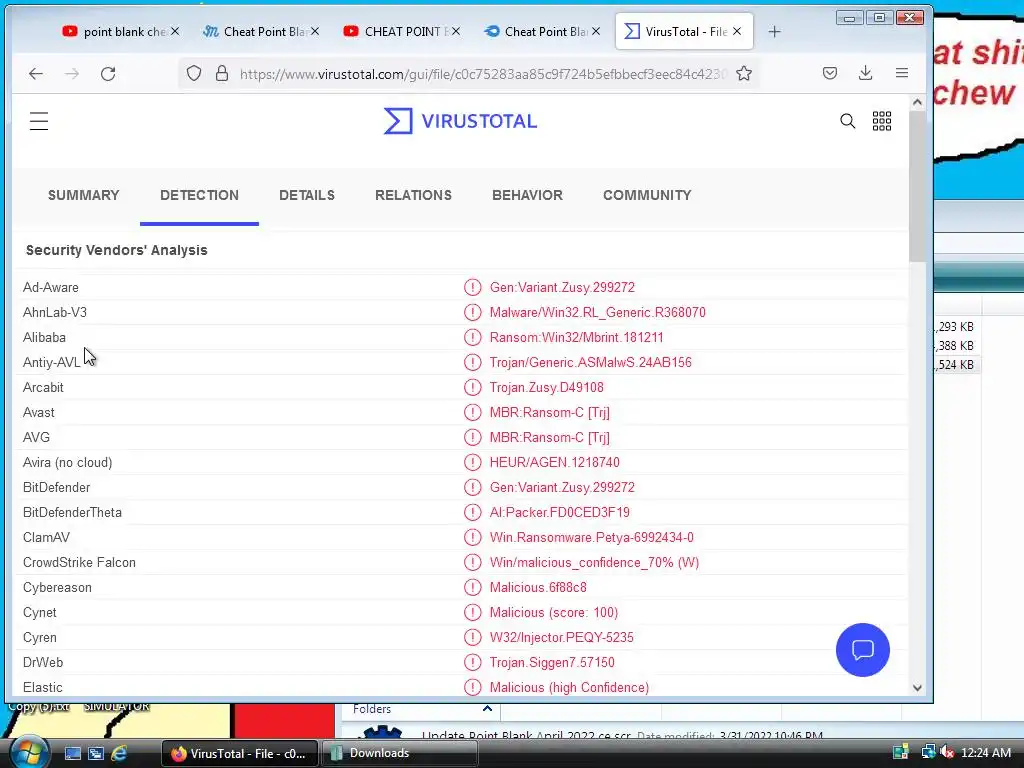Click the Alibaba row alert icon
1024x768 pixels.
pos(472,338)
